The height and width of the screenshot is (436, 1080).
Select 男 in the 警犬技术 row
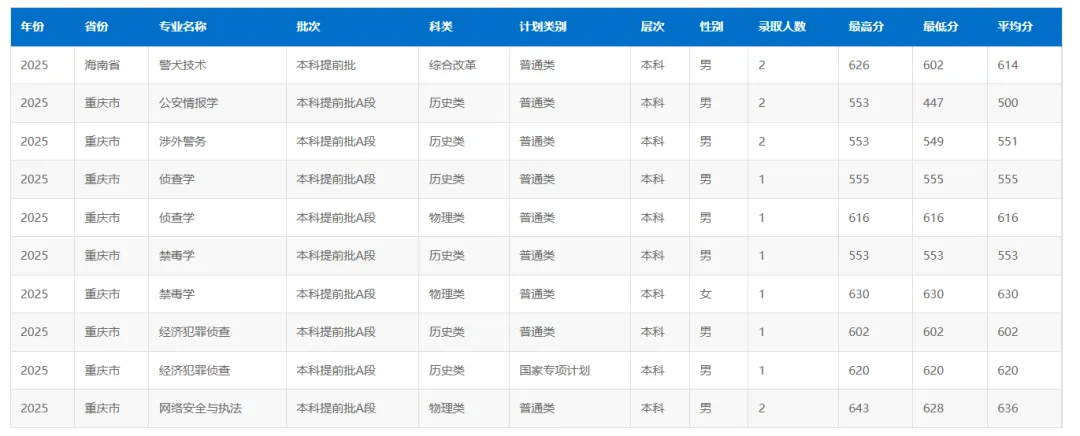[x=706, y=65]
